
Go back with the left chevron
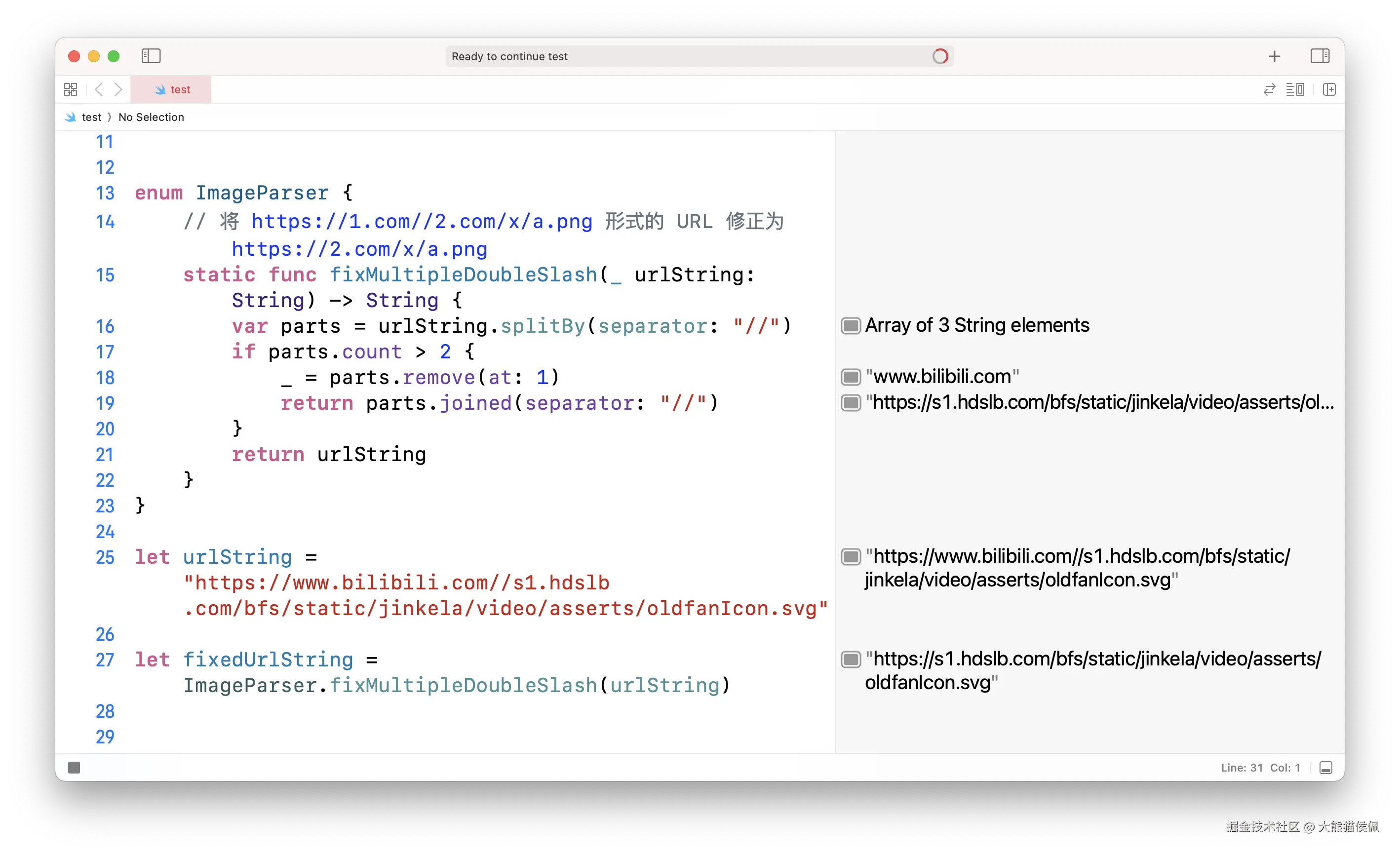pyautogui.click(x=99, y=89)
